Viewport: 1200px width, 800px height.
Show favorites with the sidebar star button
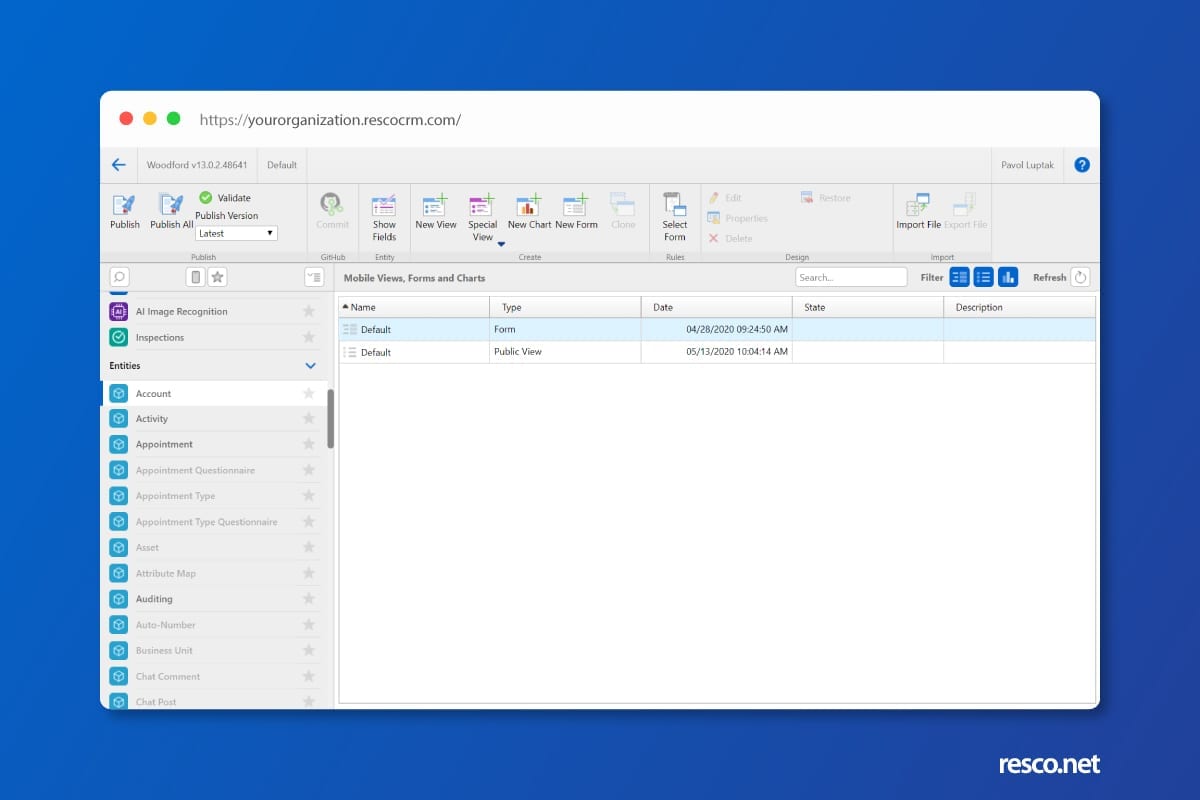217,277
